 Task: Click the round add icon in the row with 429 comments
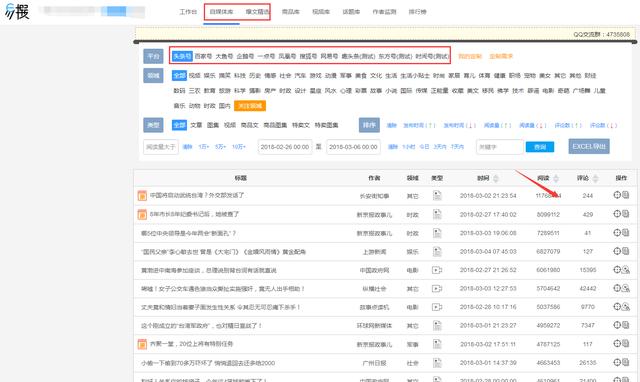(617, 213)
